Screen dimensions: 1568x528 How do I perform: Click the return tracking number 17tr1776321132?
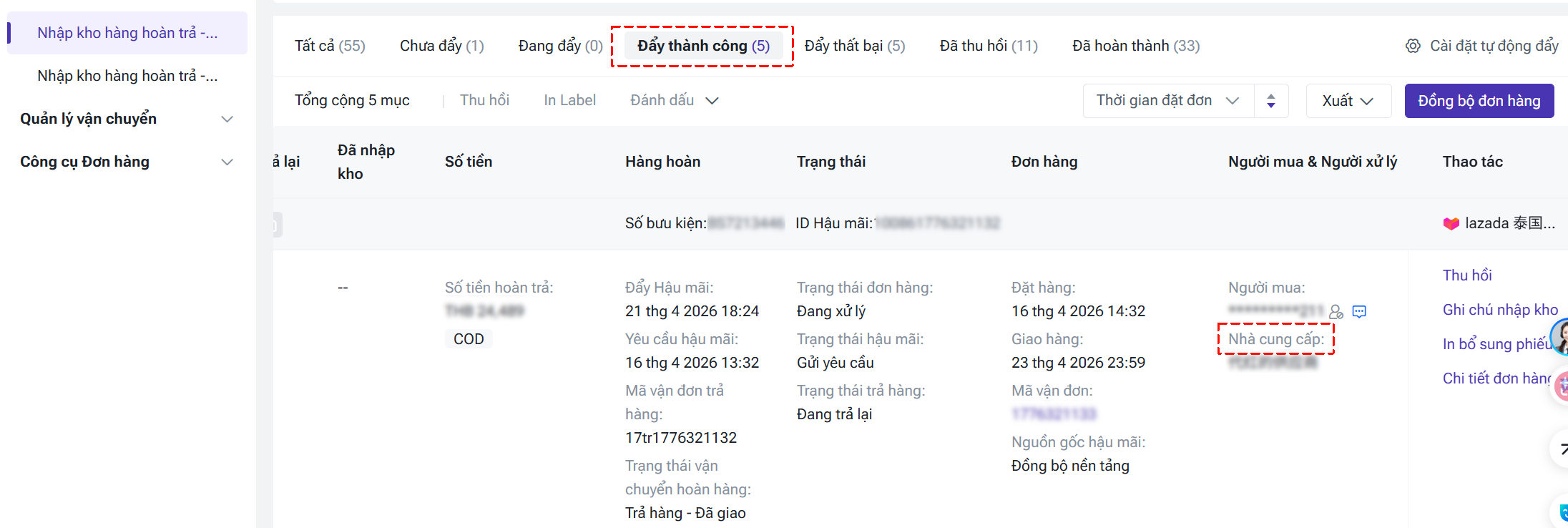click(x=681, y=438)
